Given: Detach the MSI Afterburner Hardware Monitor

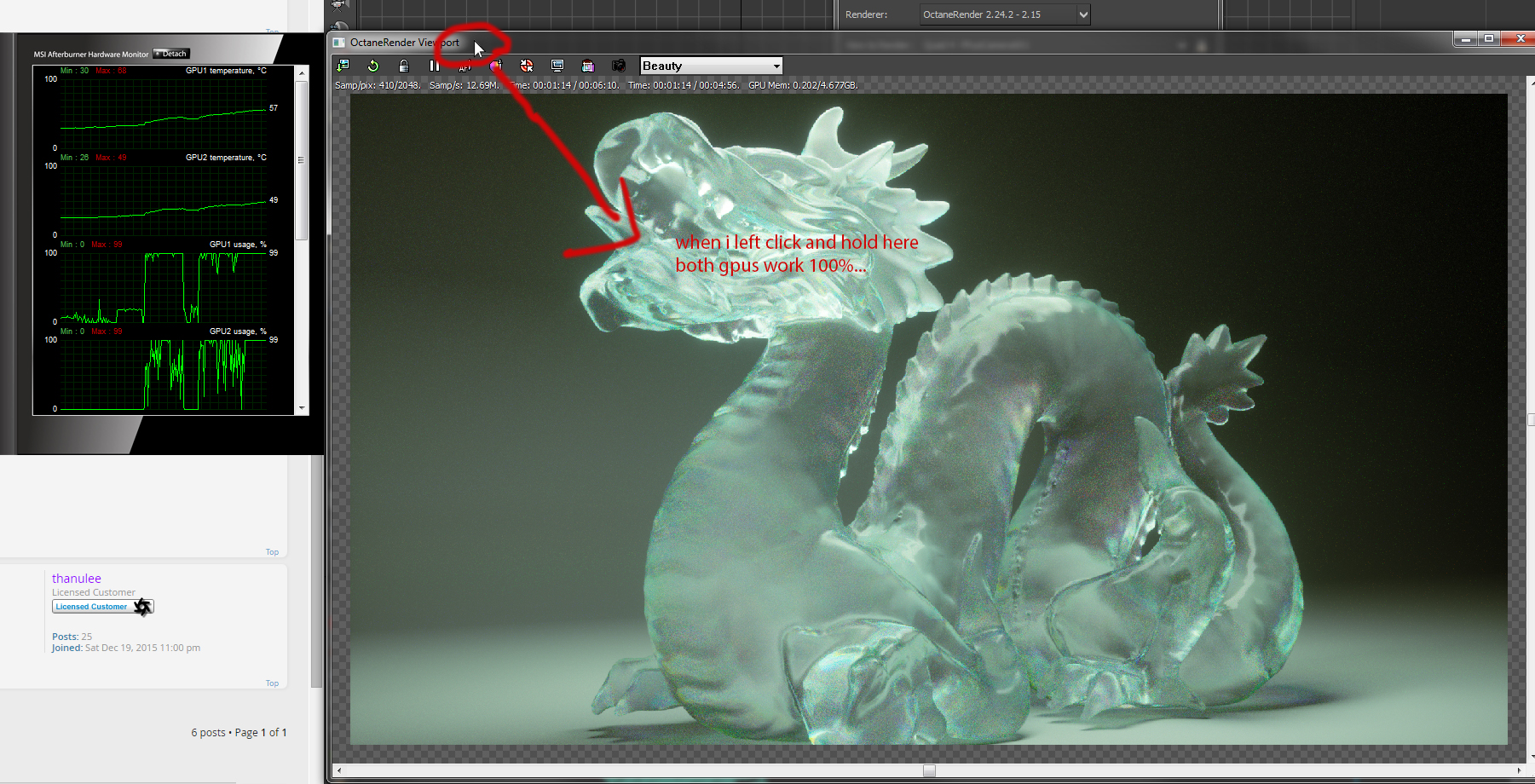Looking at the screenshot, I should pyautogui.click(x=171, y=54).
